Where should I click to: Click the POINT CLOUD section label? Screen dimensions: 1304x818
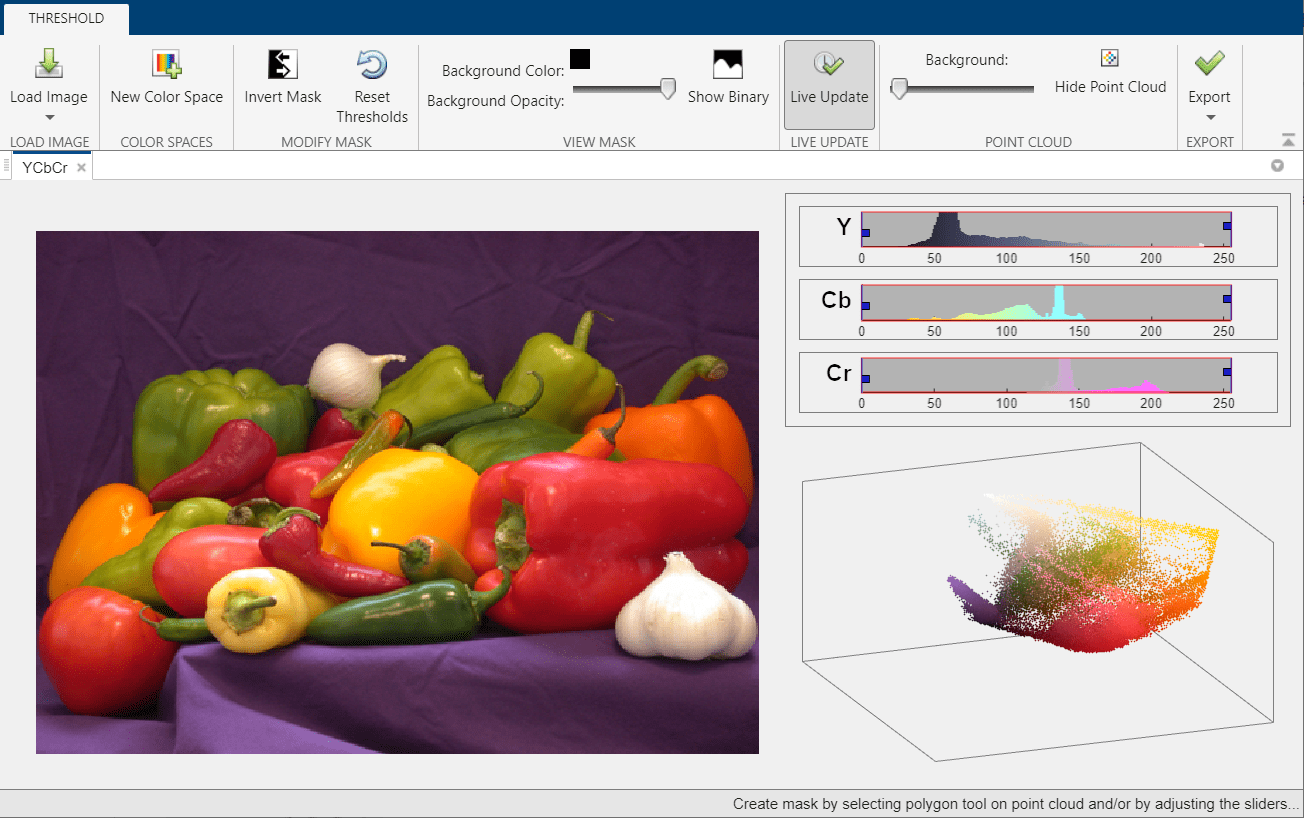click(1028, 142)
